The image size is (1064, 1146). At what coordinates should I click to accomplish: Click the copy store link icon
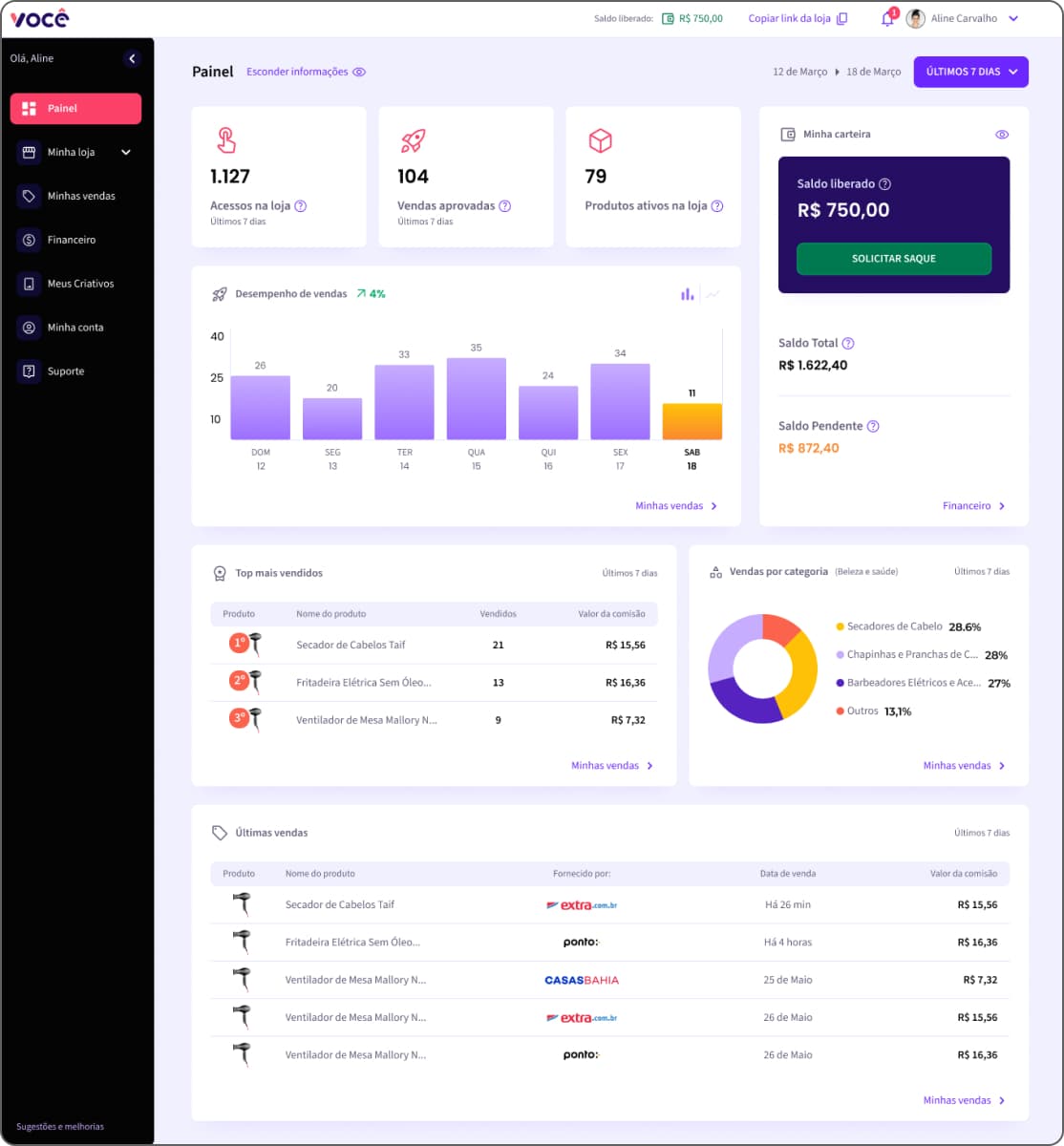[841, 19]
